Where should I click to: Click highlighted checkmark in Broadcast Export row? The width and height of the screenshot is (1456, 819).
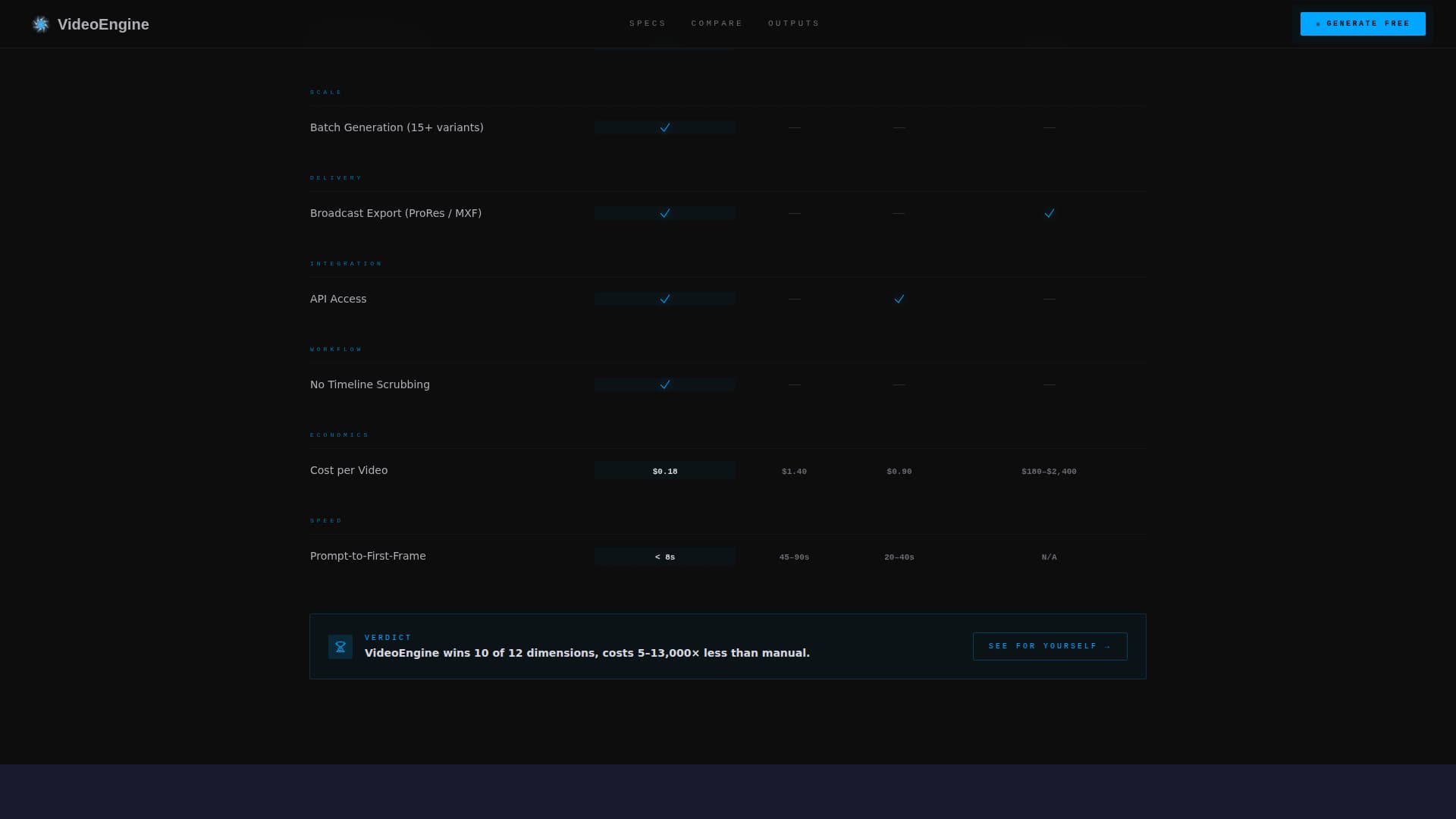click(x=665, y=213)
